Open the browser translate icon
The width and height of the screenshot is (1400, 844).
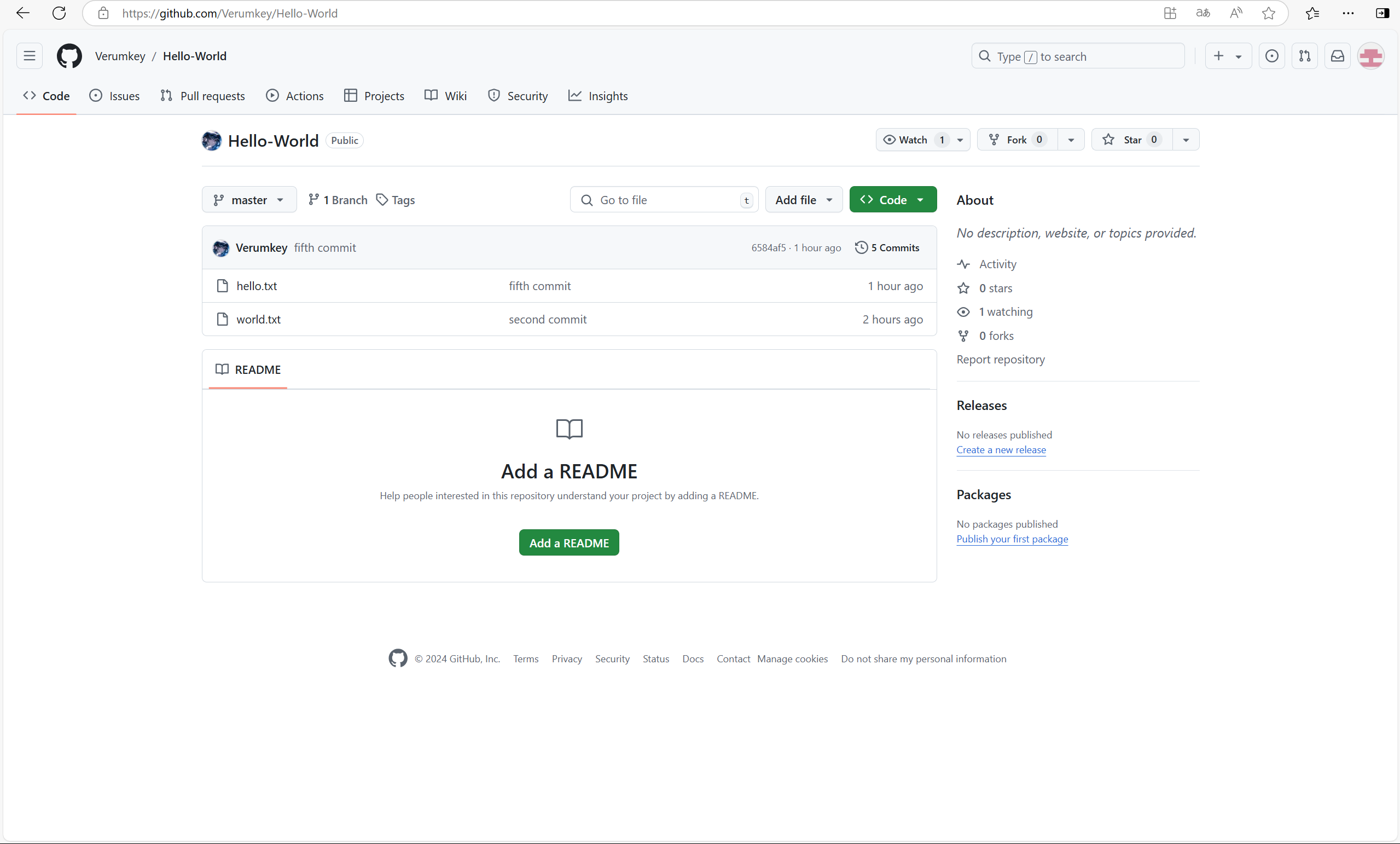1203,13
